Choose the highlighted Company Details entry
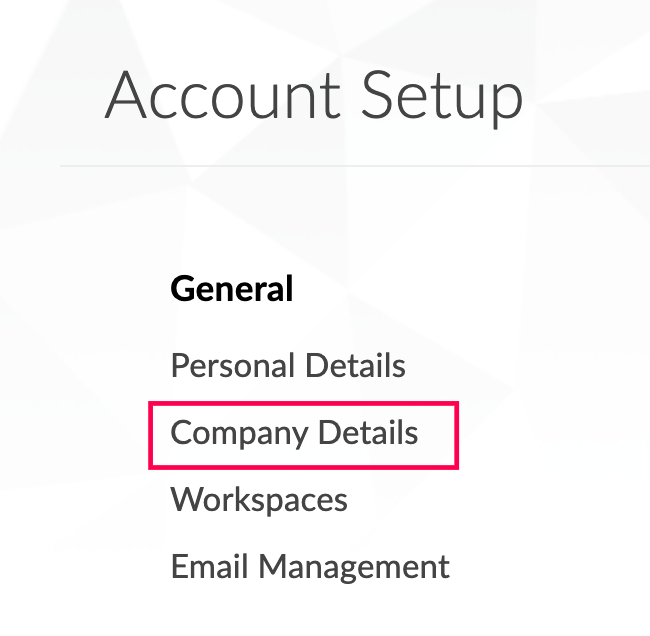 303,435
